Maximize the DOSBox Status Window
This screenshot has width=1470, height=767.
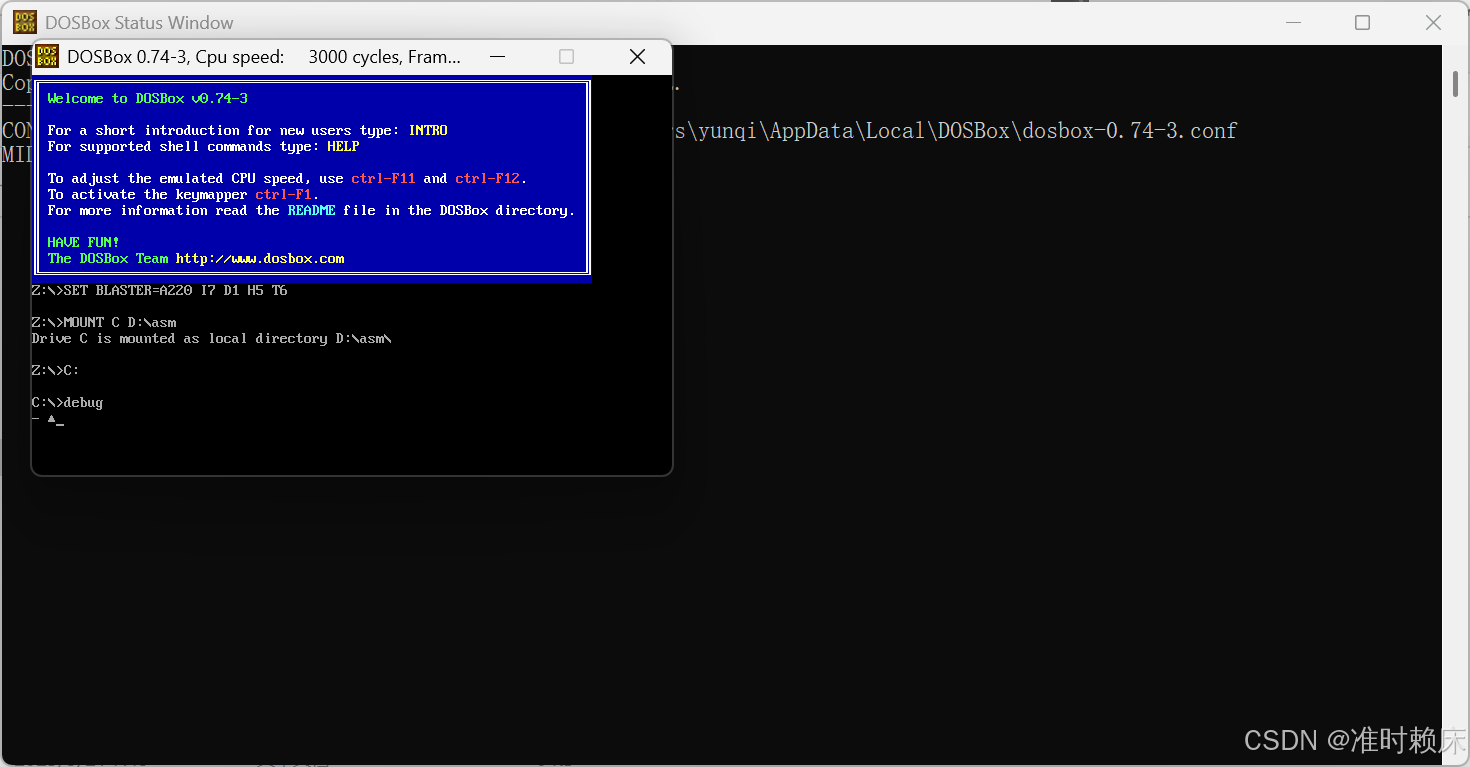click(x=1362, y=22)
